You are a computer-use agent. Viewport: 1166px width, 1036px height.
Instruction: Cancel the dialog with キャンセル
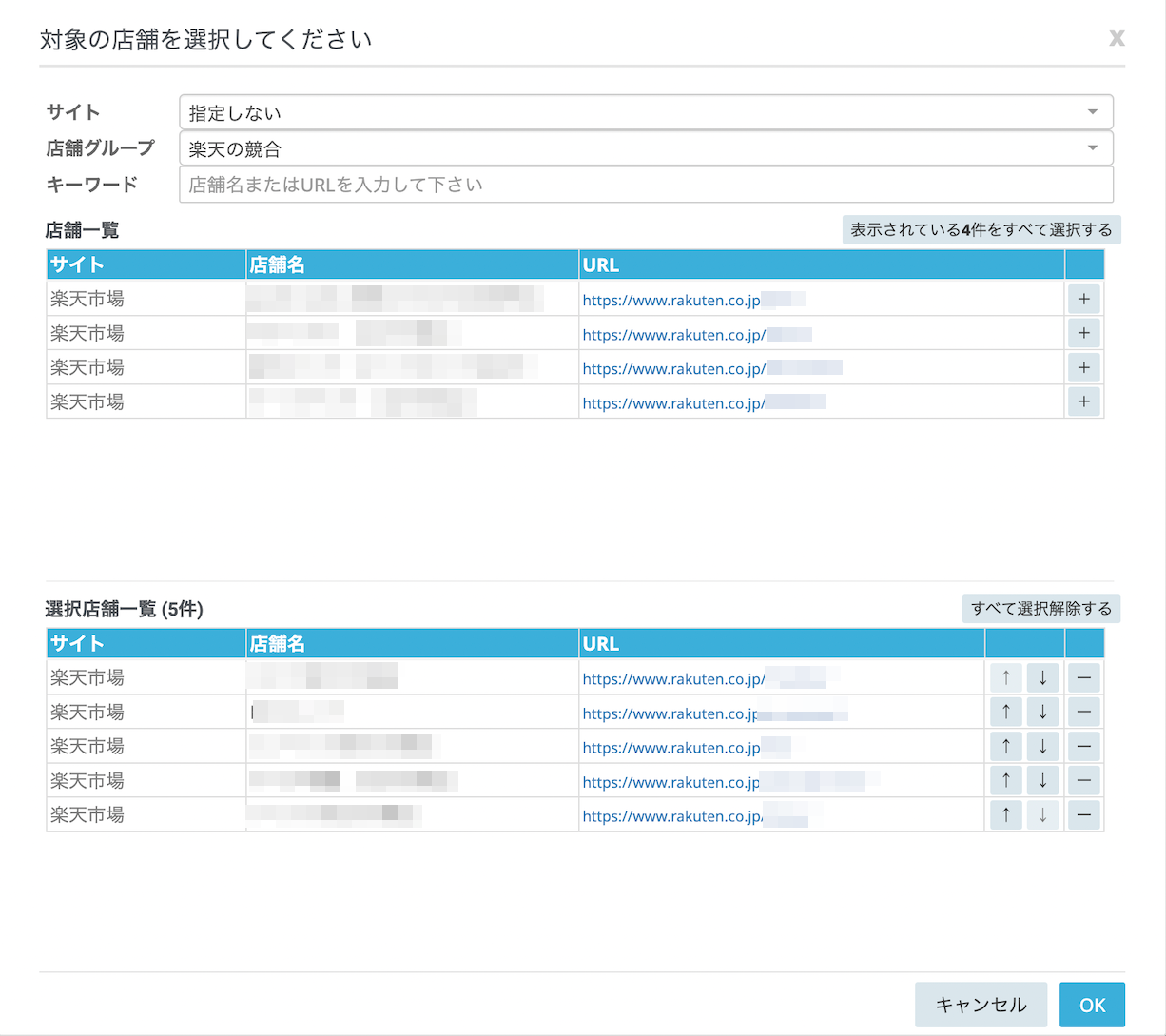click(981, 1005)
